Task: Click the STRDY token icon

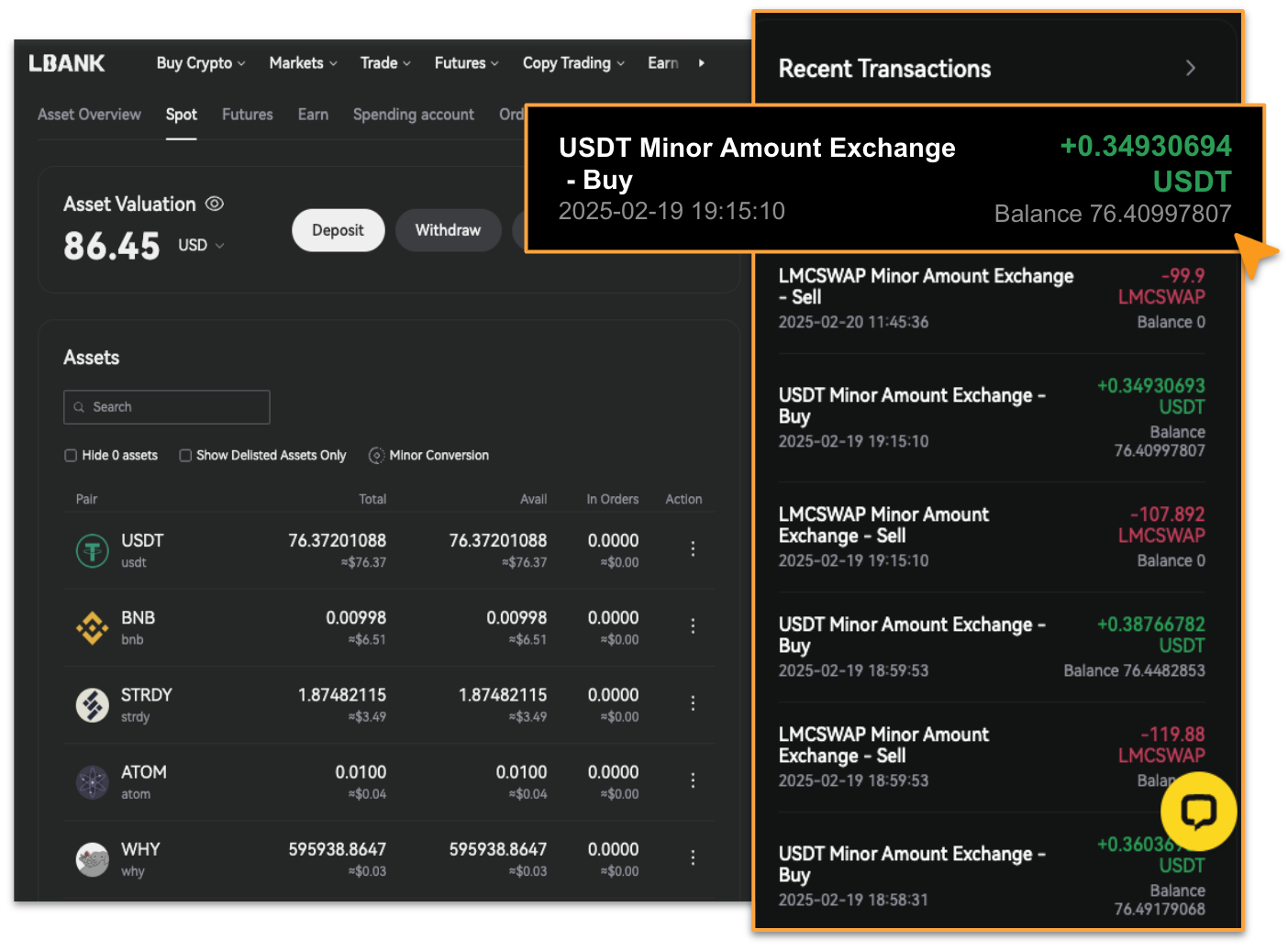Action: click(92, 705)
